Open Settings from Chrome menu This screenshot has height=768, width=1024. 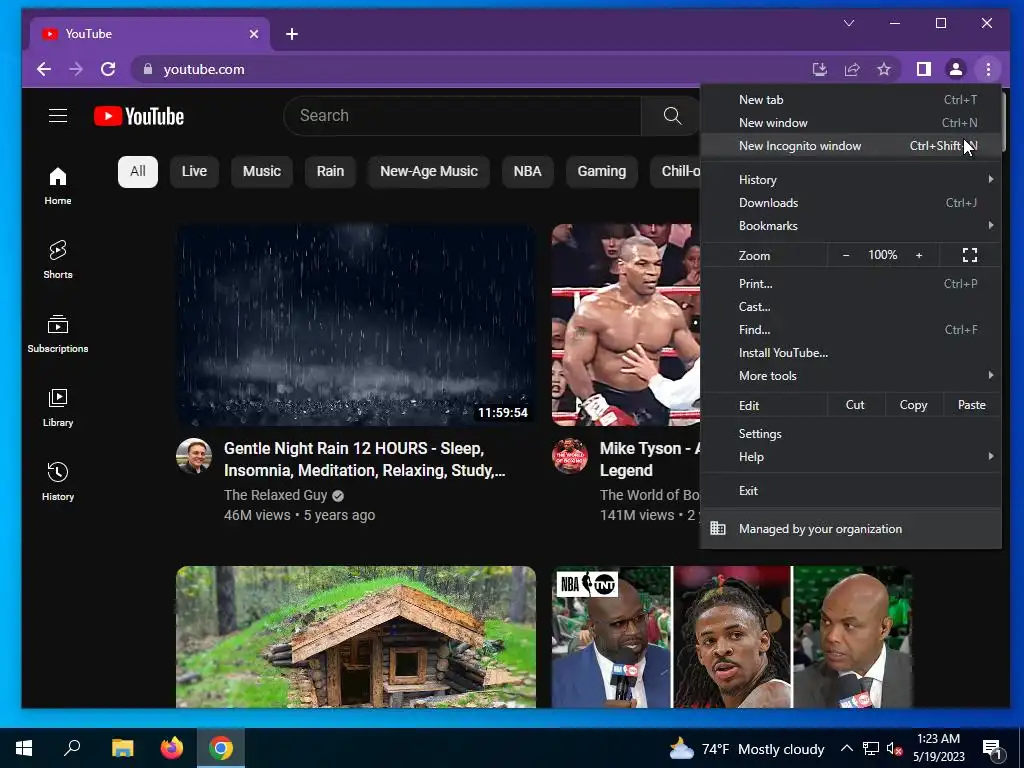point(850,434)
